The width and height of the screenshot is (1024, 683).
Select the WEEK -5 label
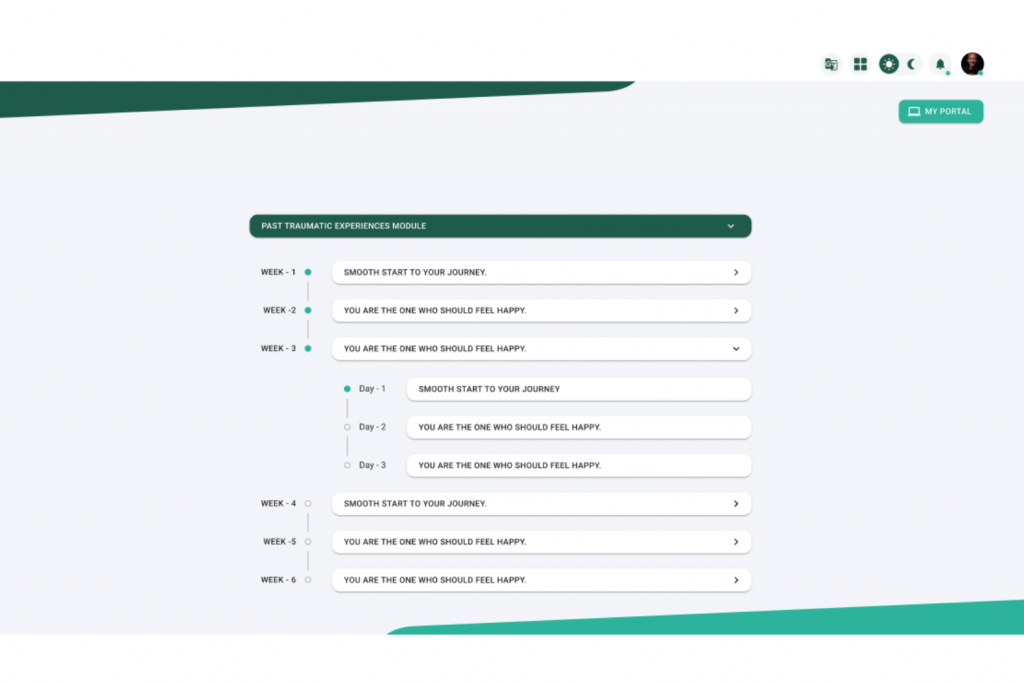(280, 541)
